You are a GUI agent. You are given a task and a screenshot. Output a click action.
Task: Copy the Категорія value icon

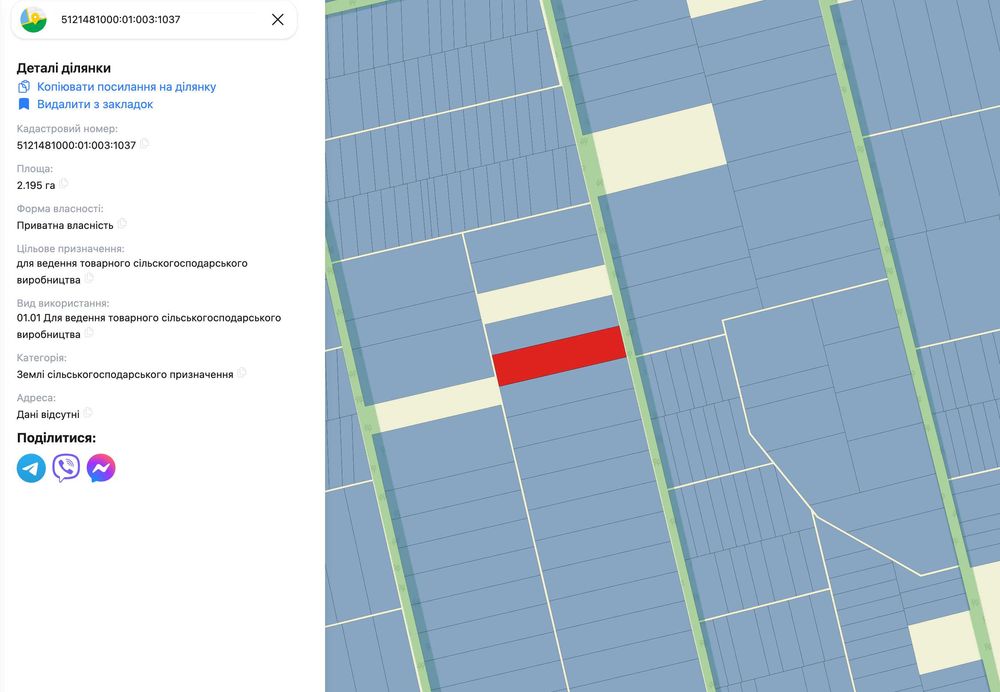tap(241, 372)
